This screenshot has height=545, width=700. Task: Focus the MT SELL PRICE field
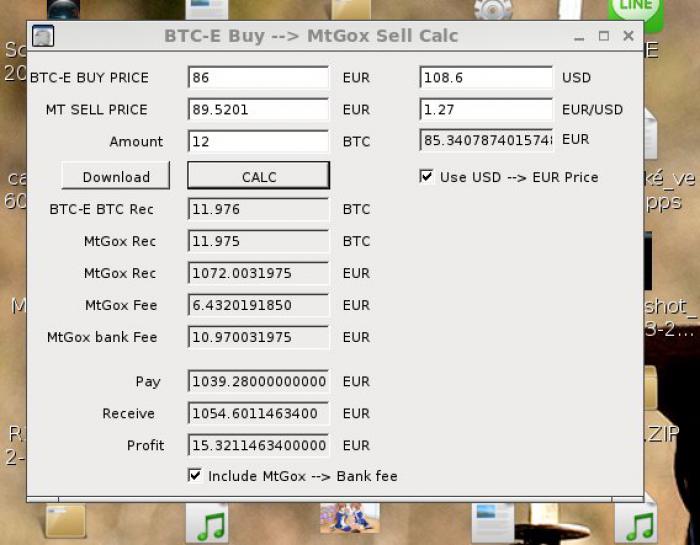(x=258, y=109)
